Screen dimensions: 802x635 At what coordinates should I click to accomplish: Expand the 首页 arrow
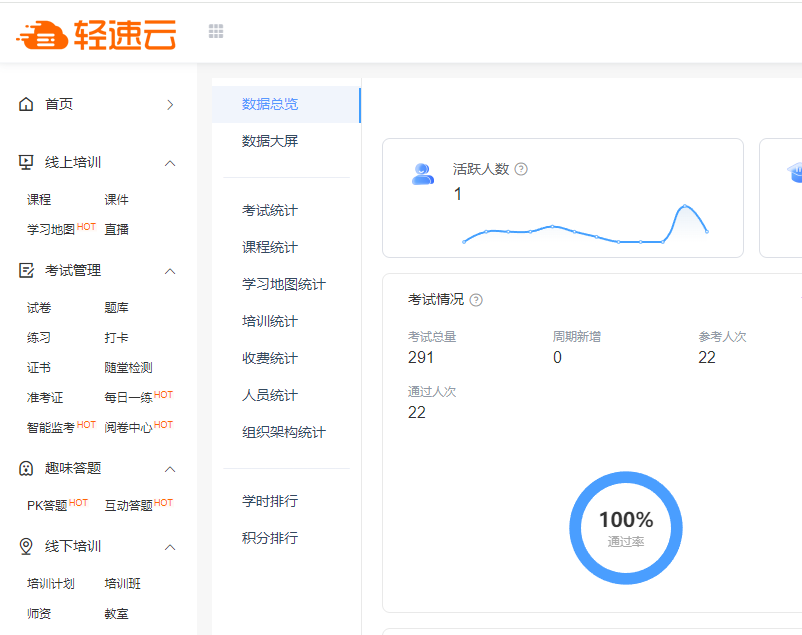(170, 104)
